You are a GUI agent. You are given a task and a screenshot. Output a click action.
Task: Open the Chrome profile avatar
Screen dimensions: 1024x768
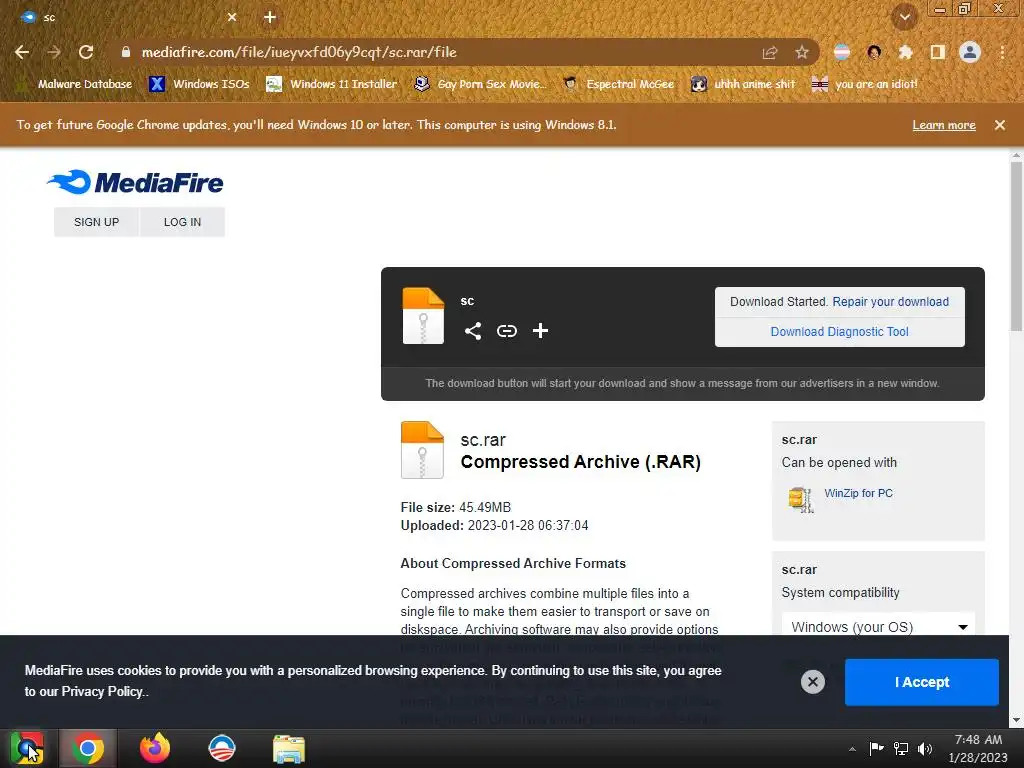[x=970, y=52]
